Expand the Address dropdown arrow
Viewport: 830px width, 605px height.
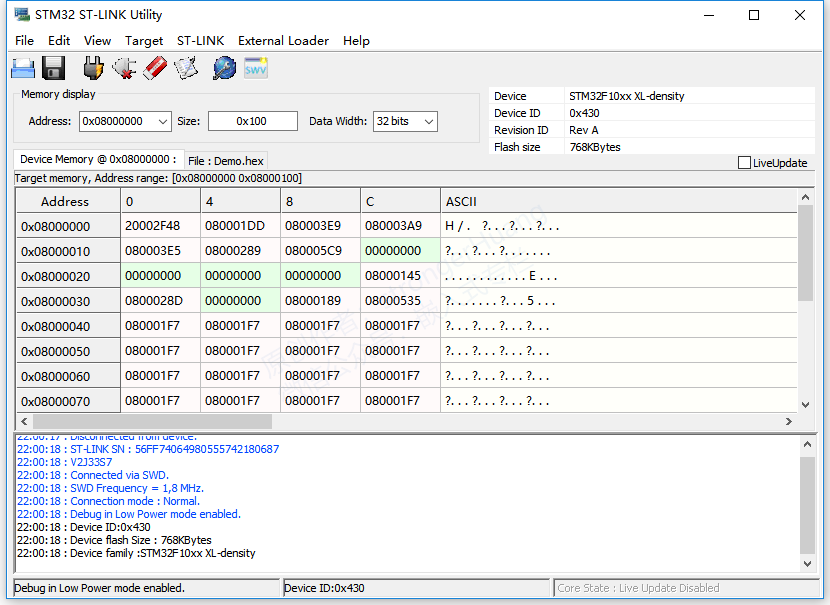[163, 122]
